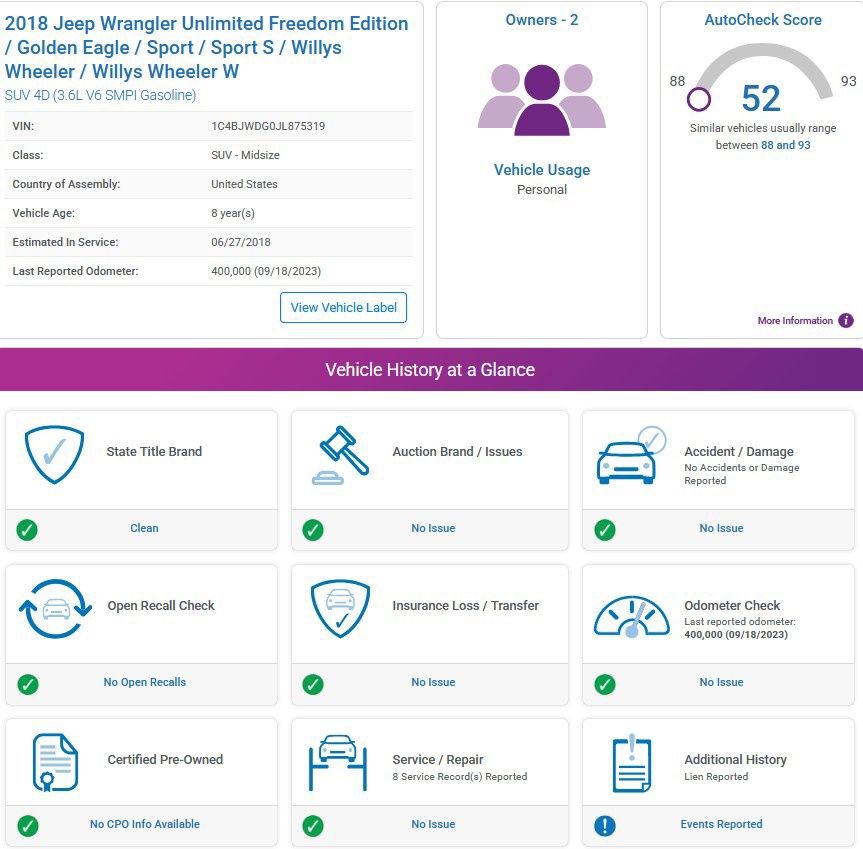Click the Service / Repair heading

click(438, 760)
